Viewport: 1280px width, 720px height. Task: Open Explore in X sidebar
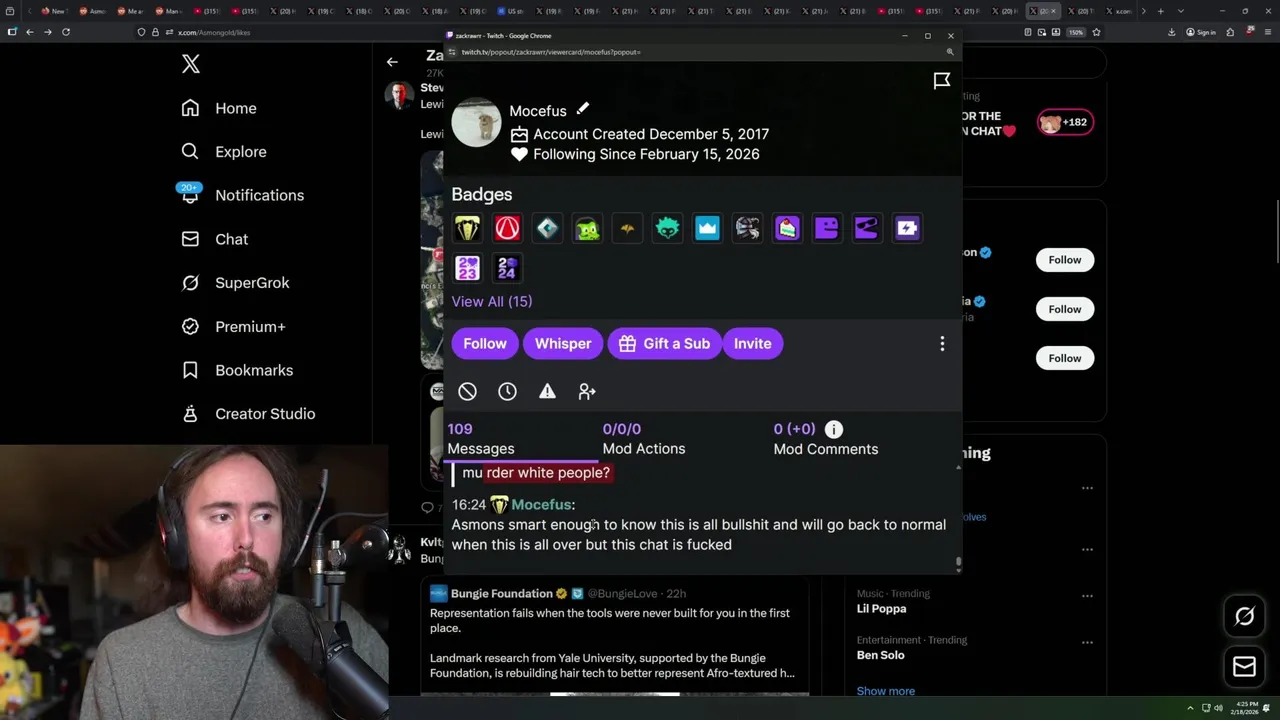click(x=224, y=152)
